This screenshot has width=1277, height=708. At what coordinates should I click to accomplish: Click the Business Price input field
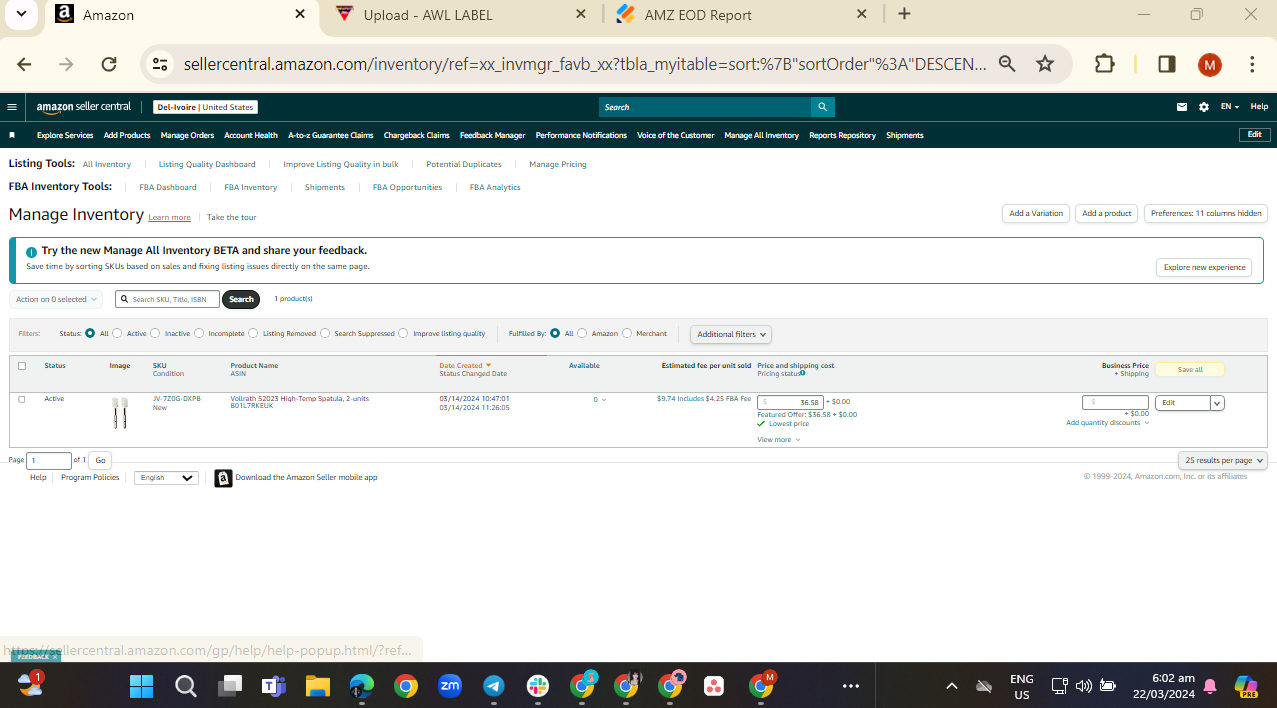[1115, 402]
